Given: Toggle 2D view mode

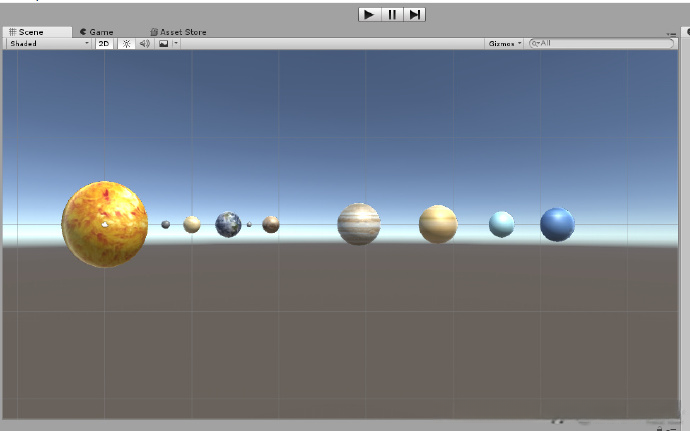Looking at the screenshot, I should pyautogui.click(x=104, y=44).
